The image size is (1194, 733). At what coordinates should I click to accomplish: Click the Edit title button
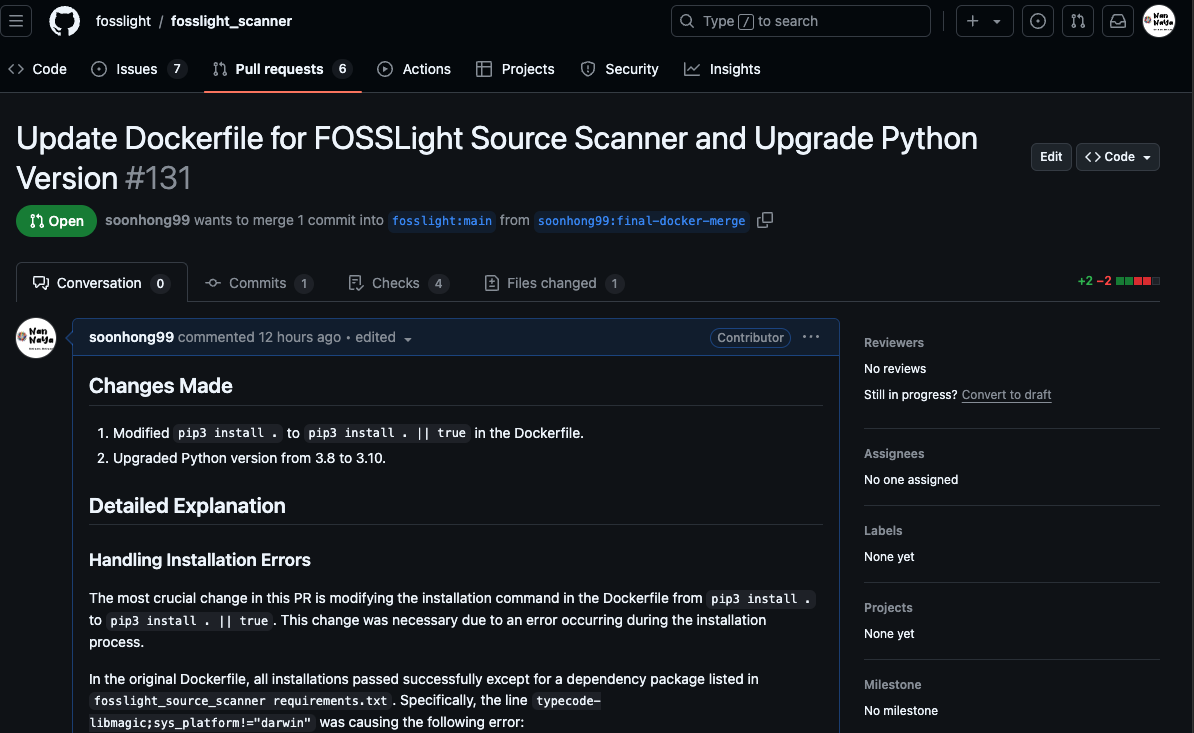tap(1051, 157)
